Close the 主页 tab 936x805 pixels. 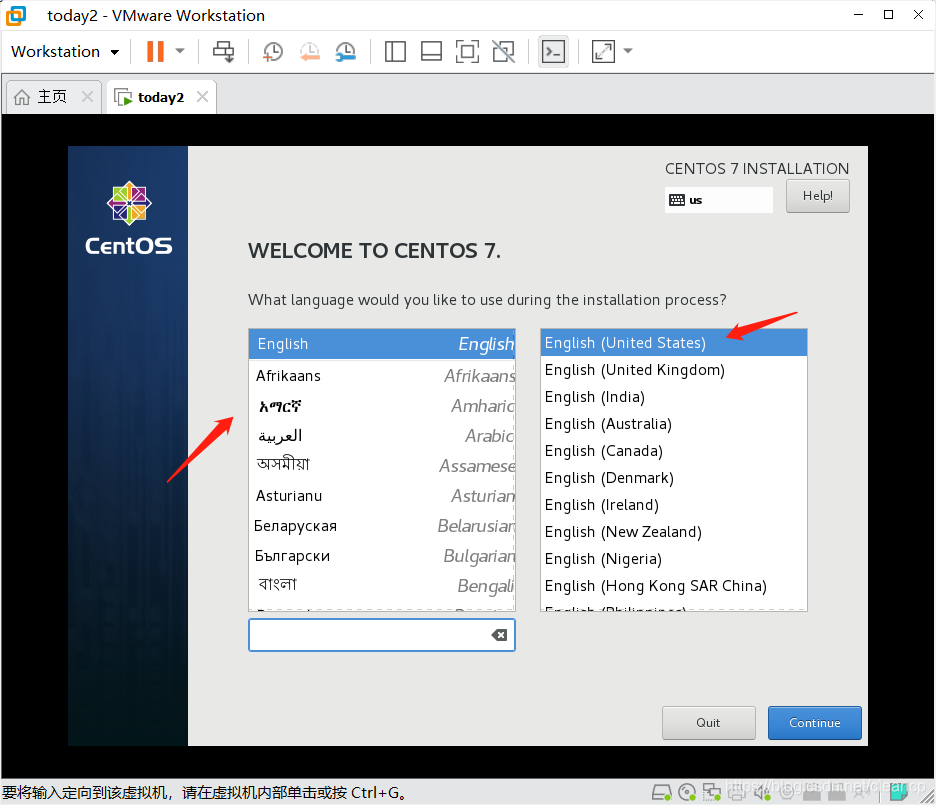click(87, 97)
